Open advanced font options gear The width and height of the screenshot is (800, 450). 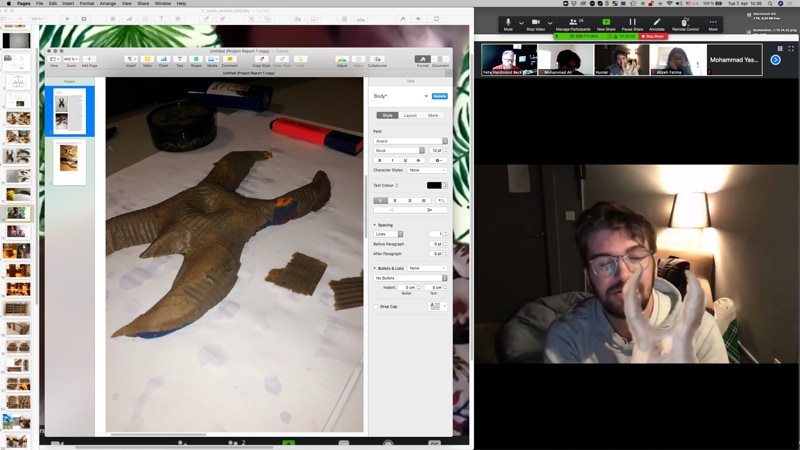coord(438,160)
